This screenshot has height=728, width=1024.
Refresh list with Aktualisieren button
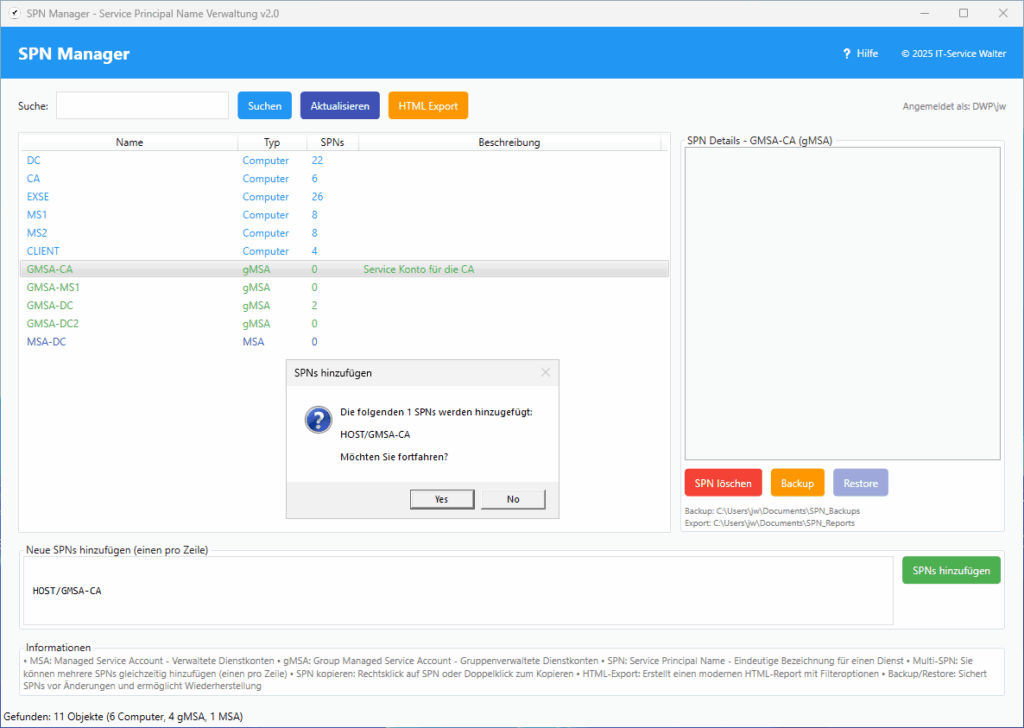coord(340,106)
